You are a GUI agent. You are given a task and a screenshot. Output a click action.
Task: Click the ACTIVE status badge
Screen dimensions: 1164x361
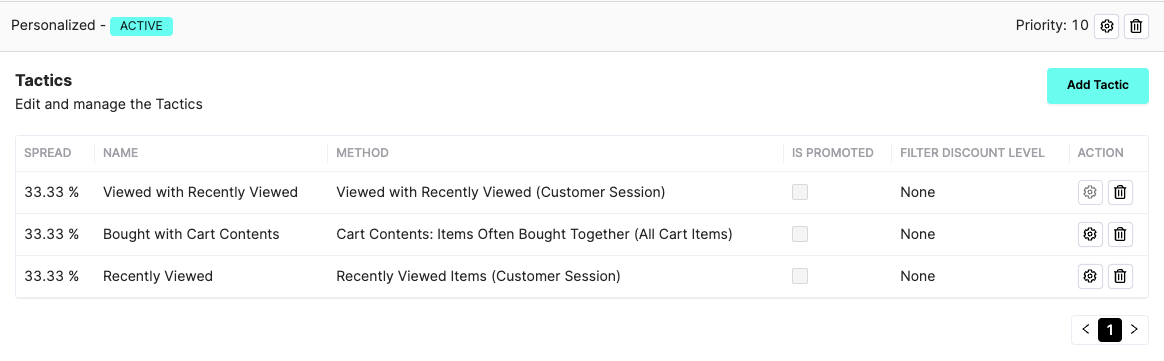tap(141, 26)
